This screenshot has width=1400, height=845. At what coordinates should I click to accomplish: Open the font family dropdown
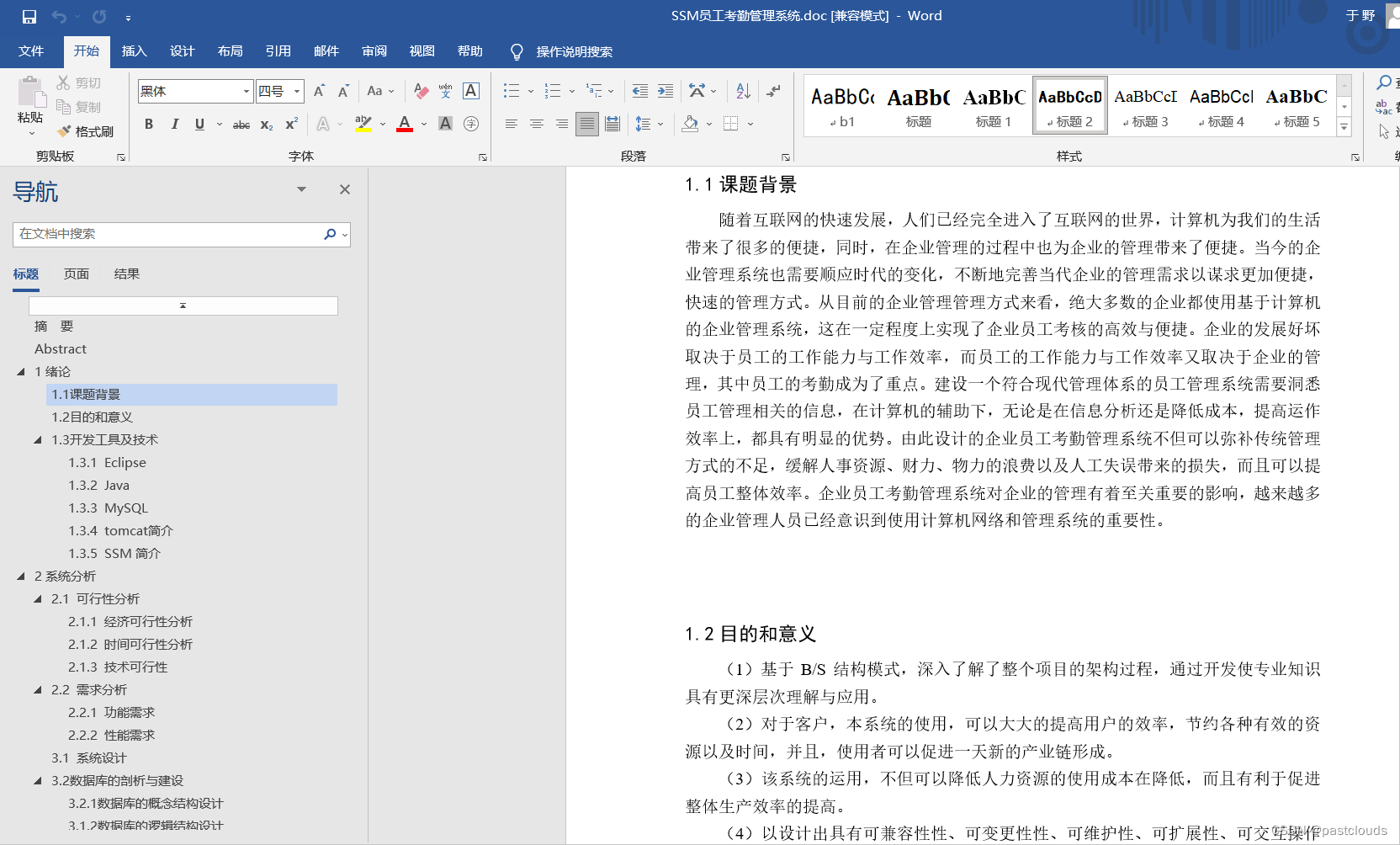coord(245,91)
